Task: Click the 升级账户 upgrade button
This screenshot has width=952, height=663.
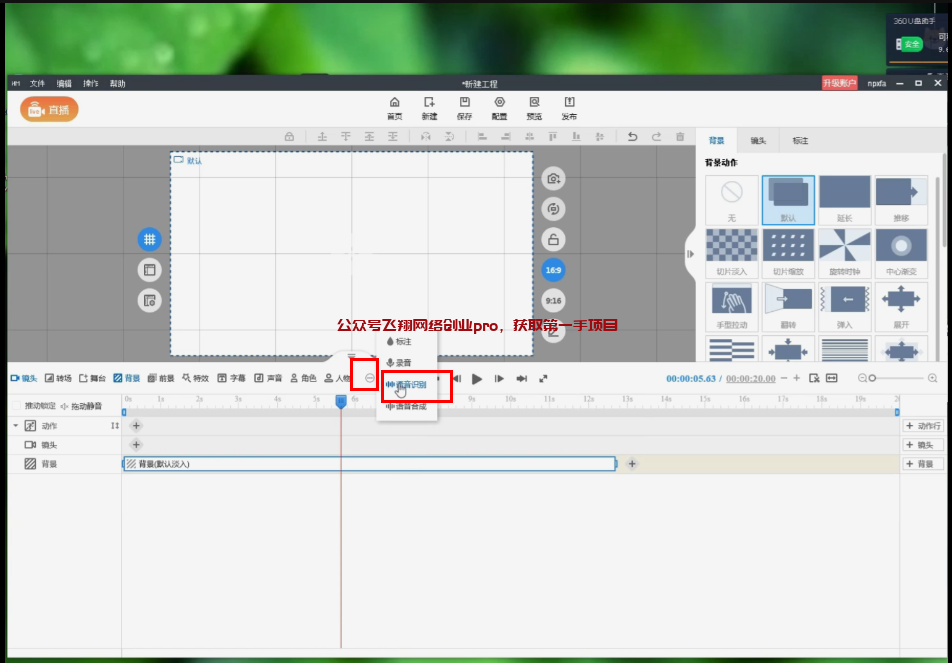Action: pyautogui.click(x=839, y=83)
